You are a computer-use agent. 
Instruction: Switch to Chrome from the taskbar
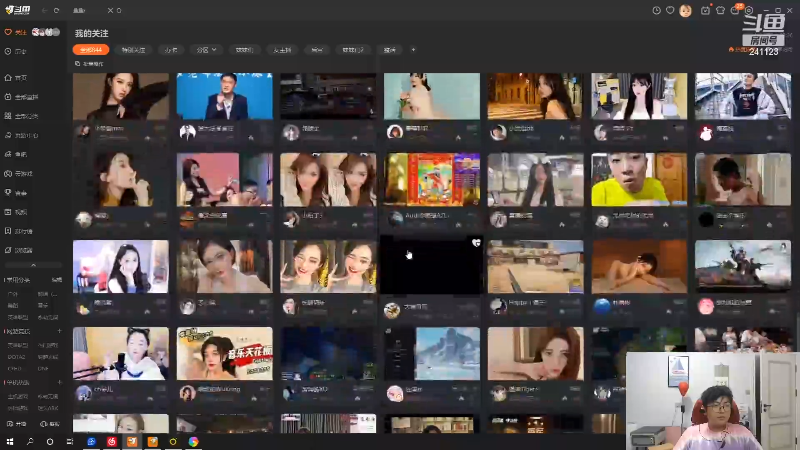[193, 442]
